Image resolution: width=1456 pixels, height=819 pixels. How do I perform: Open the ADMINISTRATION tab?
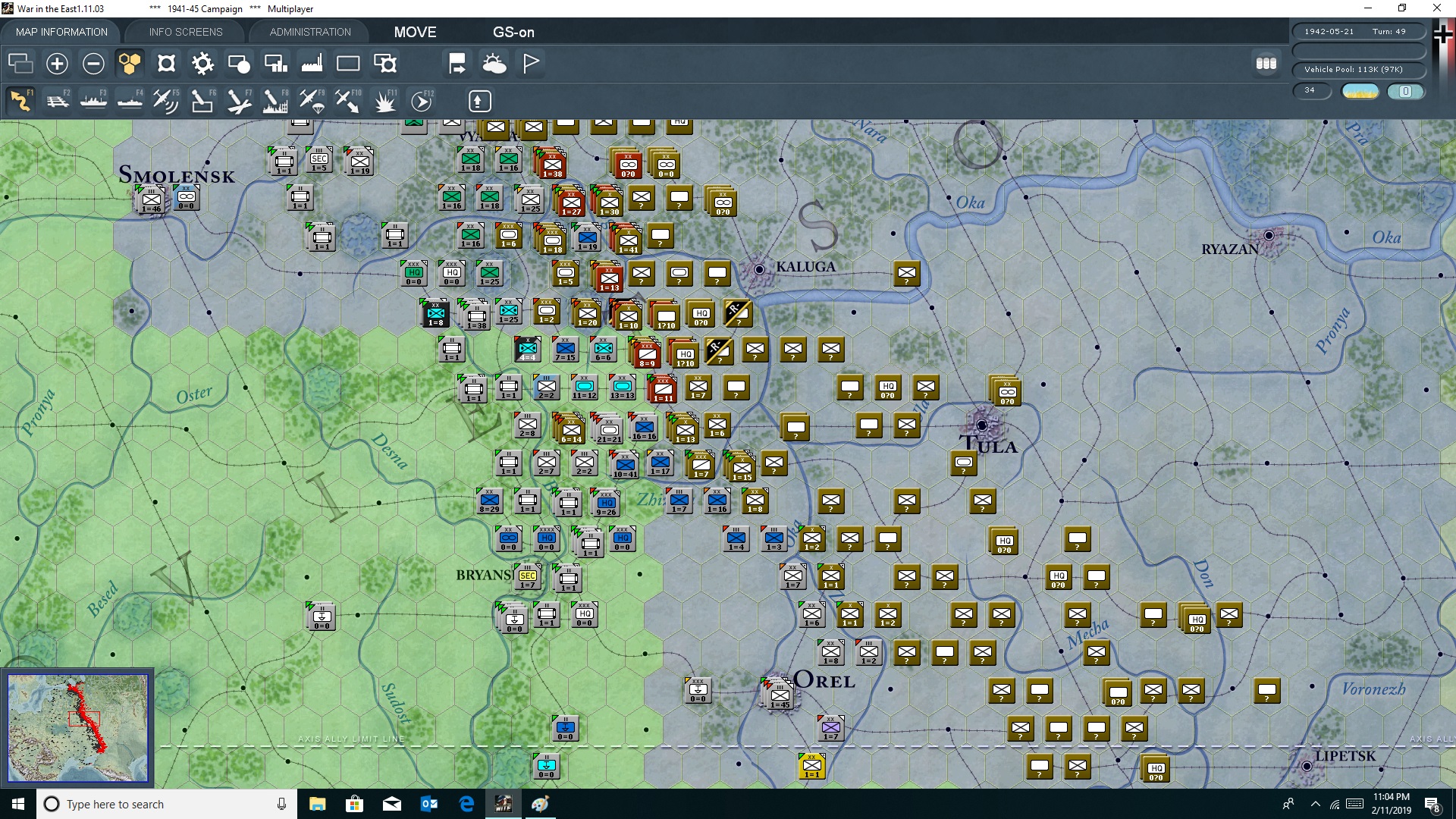click(310, 32)
